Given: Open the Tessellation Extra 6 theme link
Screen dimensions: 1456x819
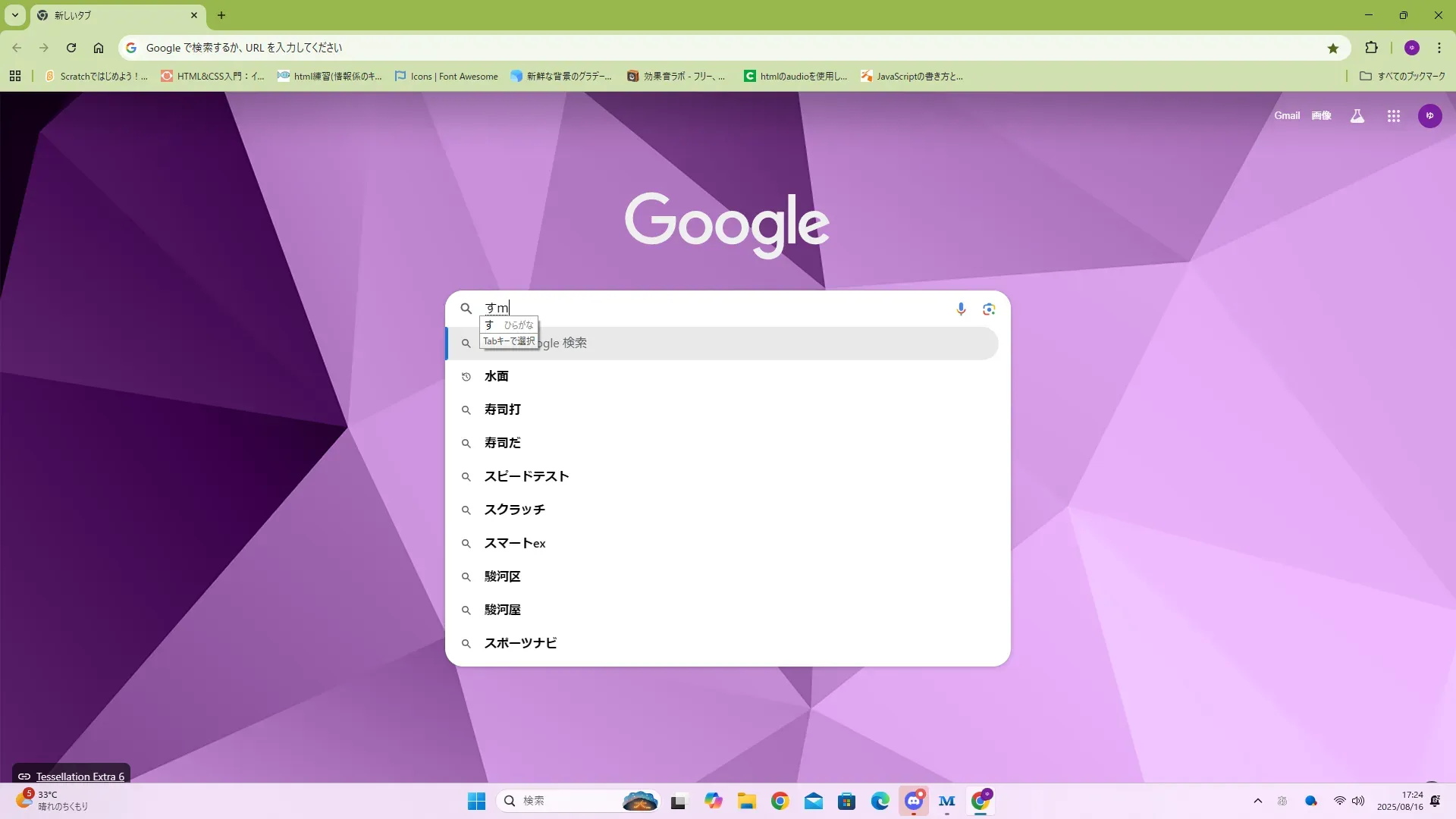Looking at the screenshot, I should pos(80,777).
